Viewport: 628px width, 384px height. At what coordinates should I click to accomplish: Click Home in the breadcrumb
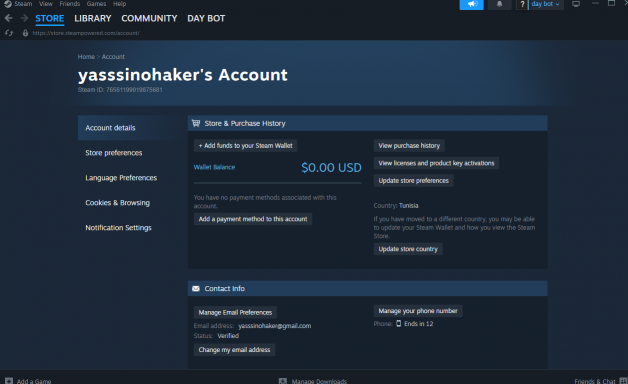point(86,57)
